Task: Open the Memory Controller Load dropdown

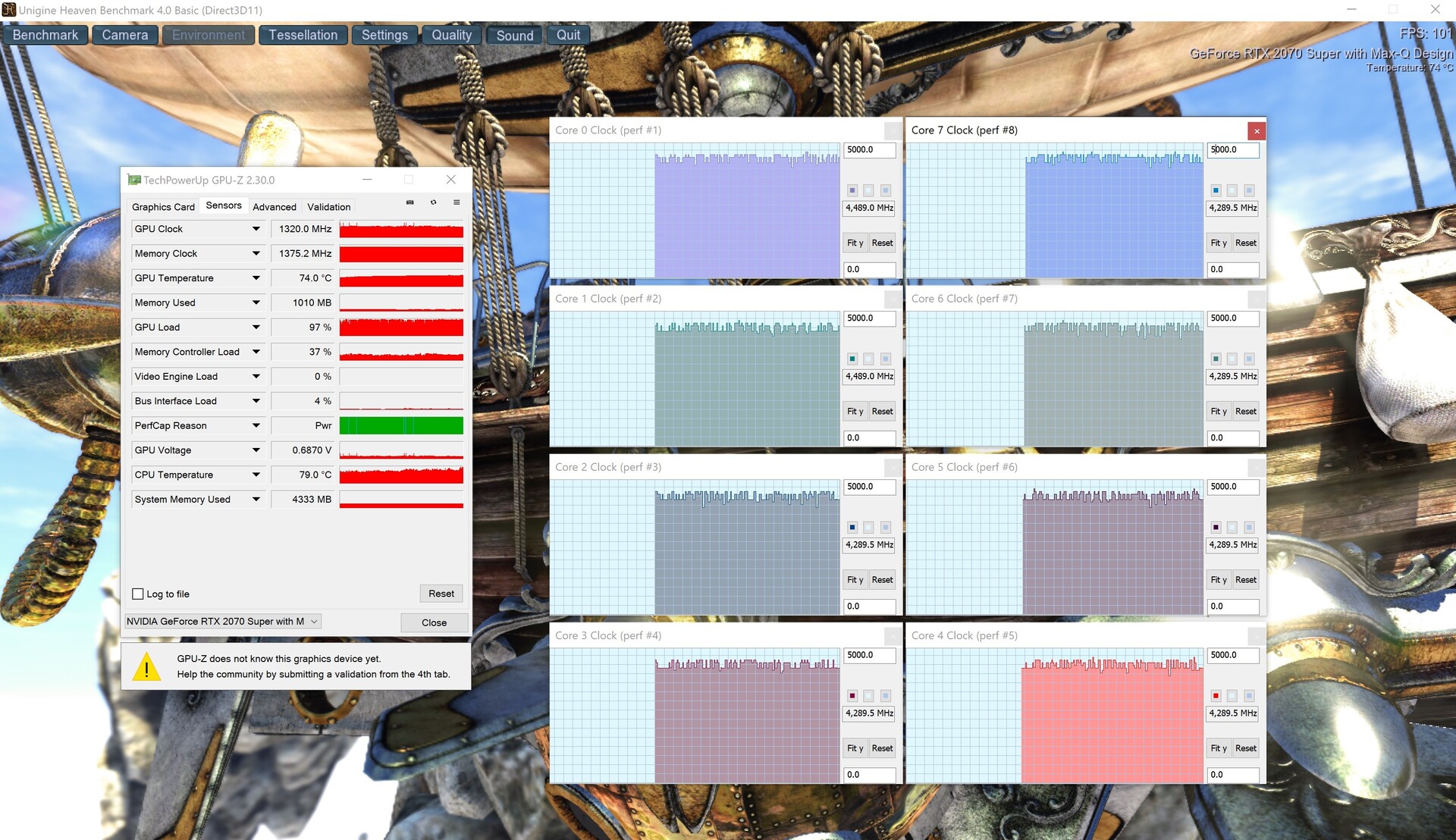Action: [256, 352]
